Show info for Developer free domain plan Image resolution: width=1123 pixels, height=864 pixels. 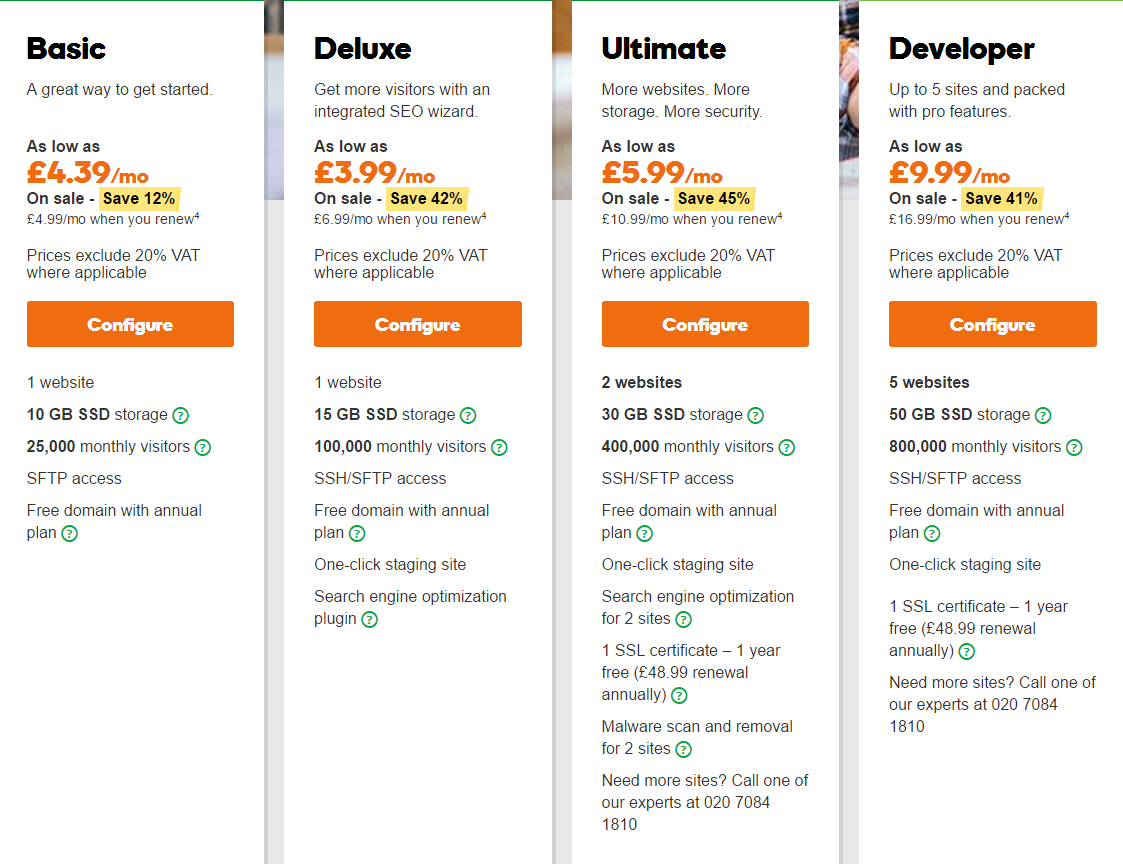(932, 533)
